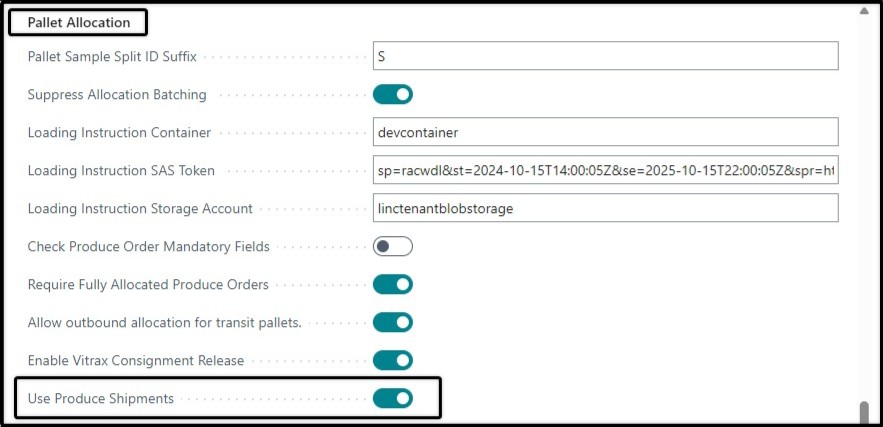This screenshot has height=427, width=883.
Task: Collapse the Pallet Allocation section header
Action: pos(79,23)
